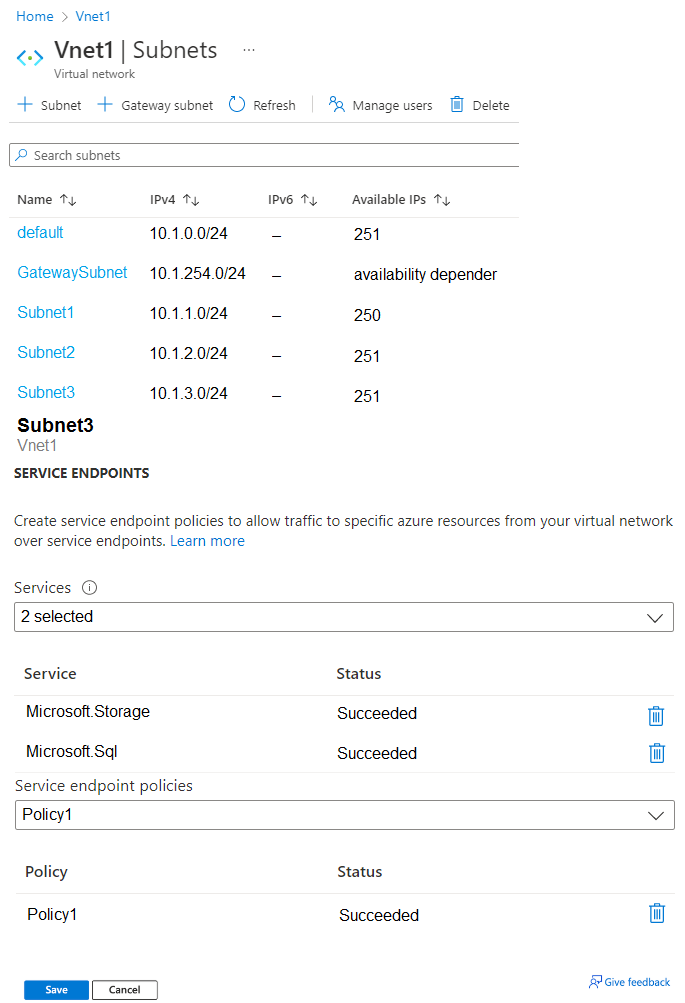Delete the Microsoft.Storage service endpoint
This screenshot has height=1003, width=685.
tap(656, 715)
